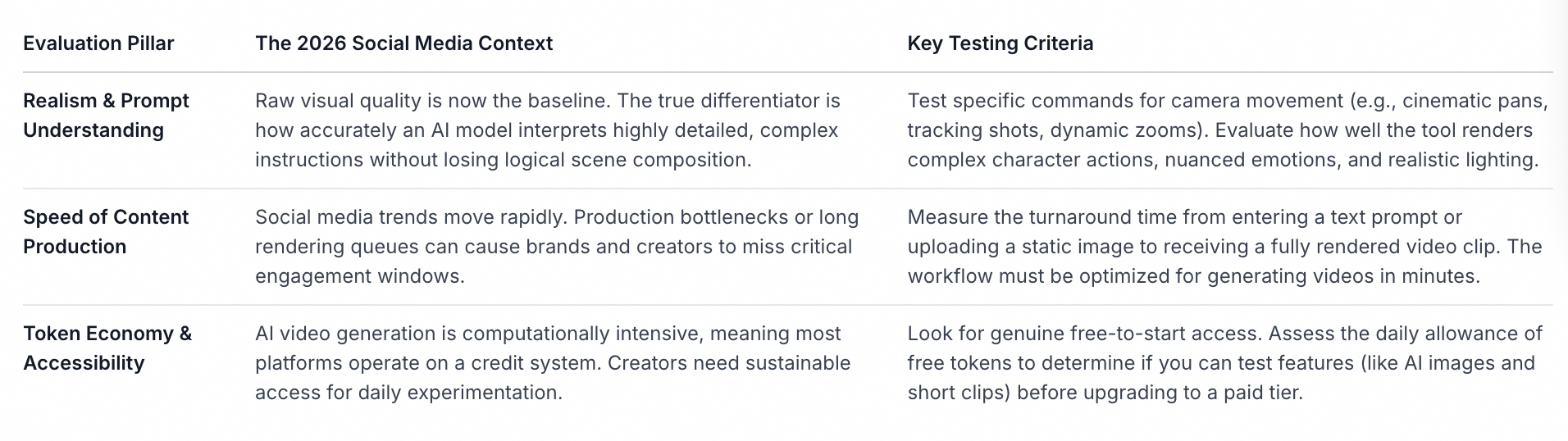The width and height of the screenshot is (1568, 441).
Task: Click the turnaround time measurement text
Action: [1224, 247]
